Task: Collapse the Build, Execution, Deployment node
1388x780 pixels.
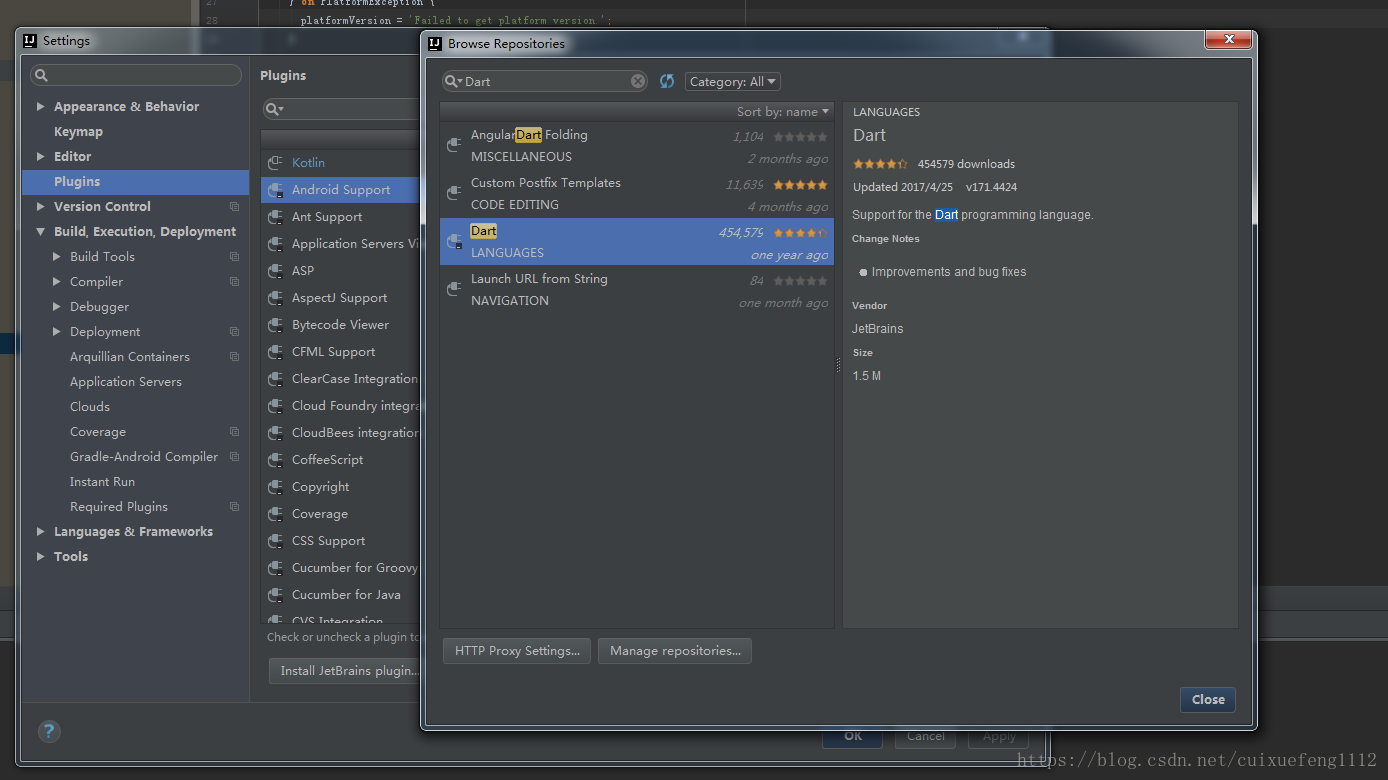Action: [x=40, y=231]
